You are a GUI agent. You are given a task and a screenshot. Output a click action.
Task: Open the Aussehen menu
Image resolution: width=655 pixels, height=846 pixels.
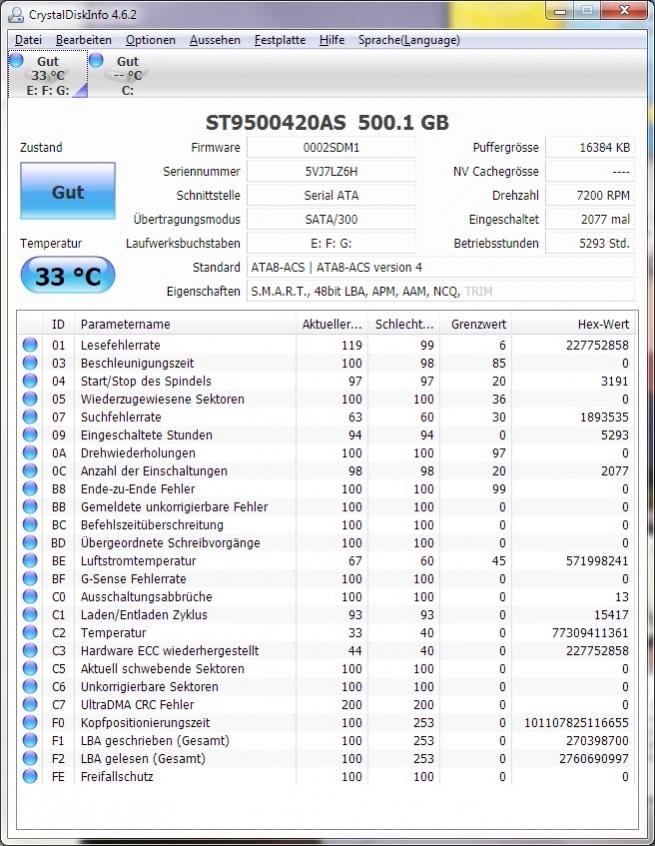pyautogui.click(x=215, y=40)
